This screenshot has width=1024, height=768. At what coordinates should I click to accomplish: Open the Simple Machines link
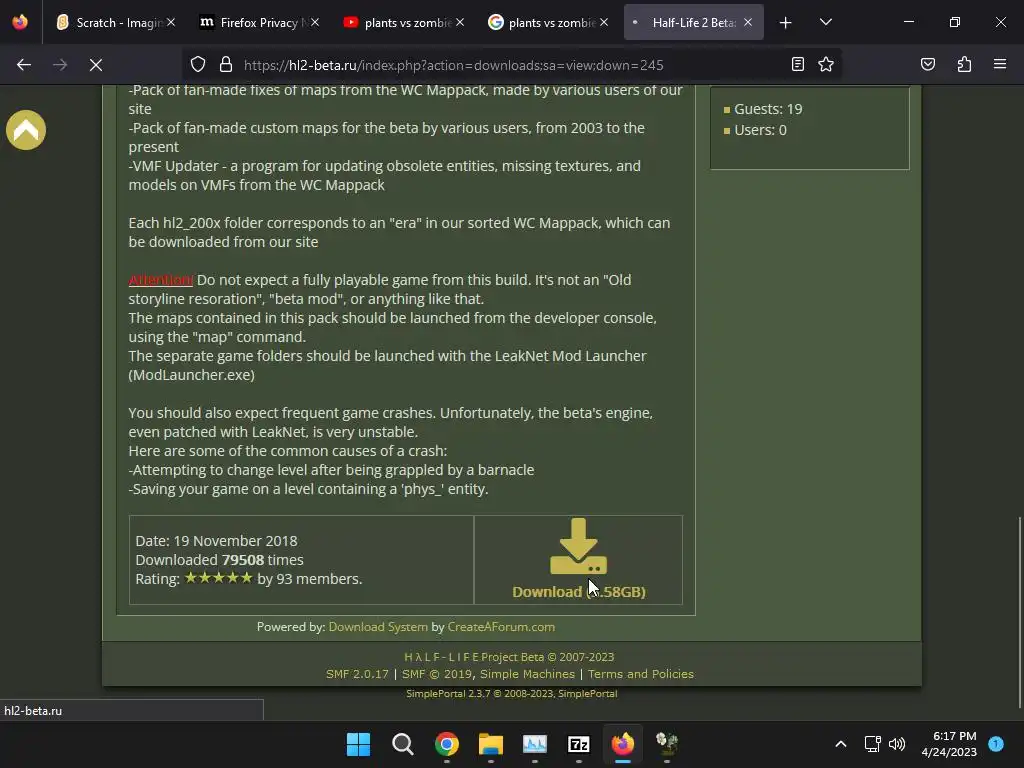528,674
